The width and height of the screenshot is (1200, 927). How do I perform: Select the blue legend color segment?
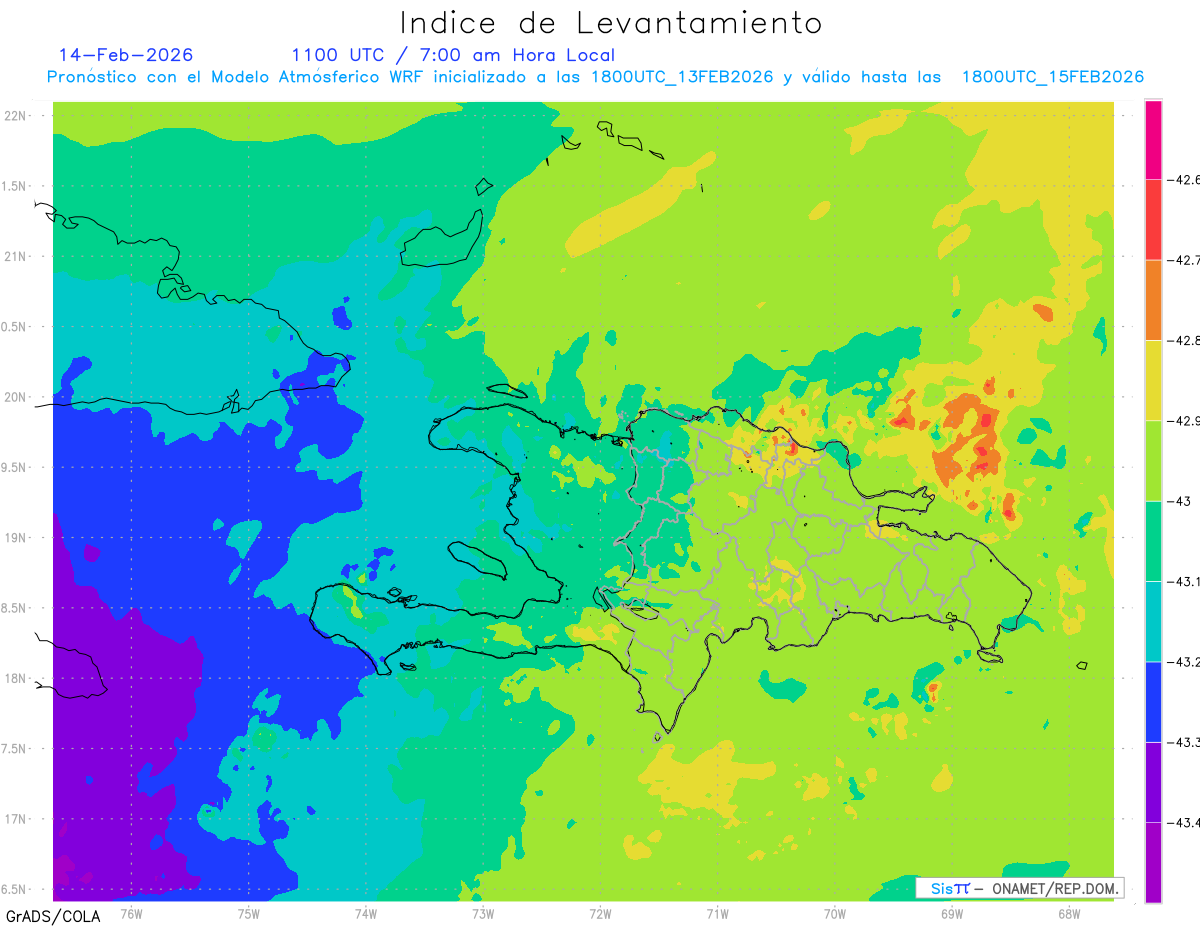coord(1153,701)
